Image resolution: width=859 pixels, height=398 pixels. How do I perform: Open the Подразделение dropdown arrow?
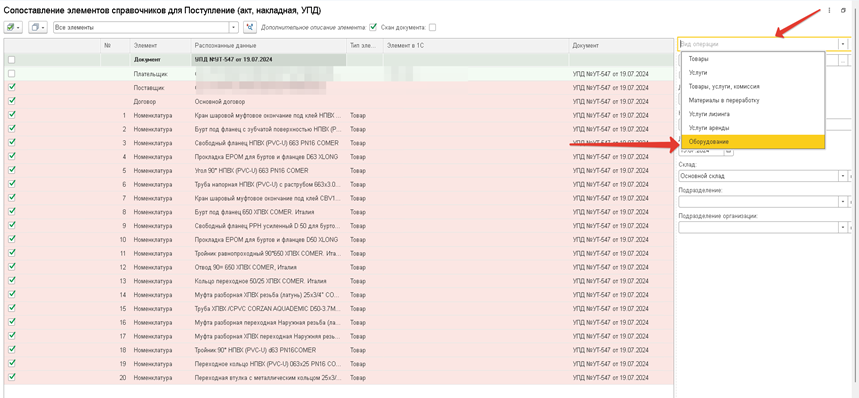tap(843, 201)
